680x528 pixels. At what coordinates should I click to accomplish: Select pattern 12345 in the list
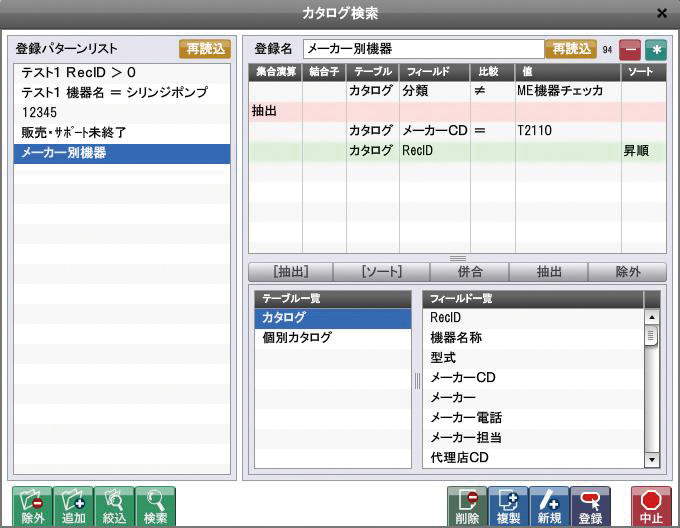[122, 113]
